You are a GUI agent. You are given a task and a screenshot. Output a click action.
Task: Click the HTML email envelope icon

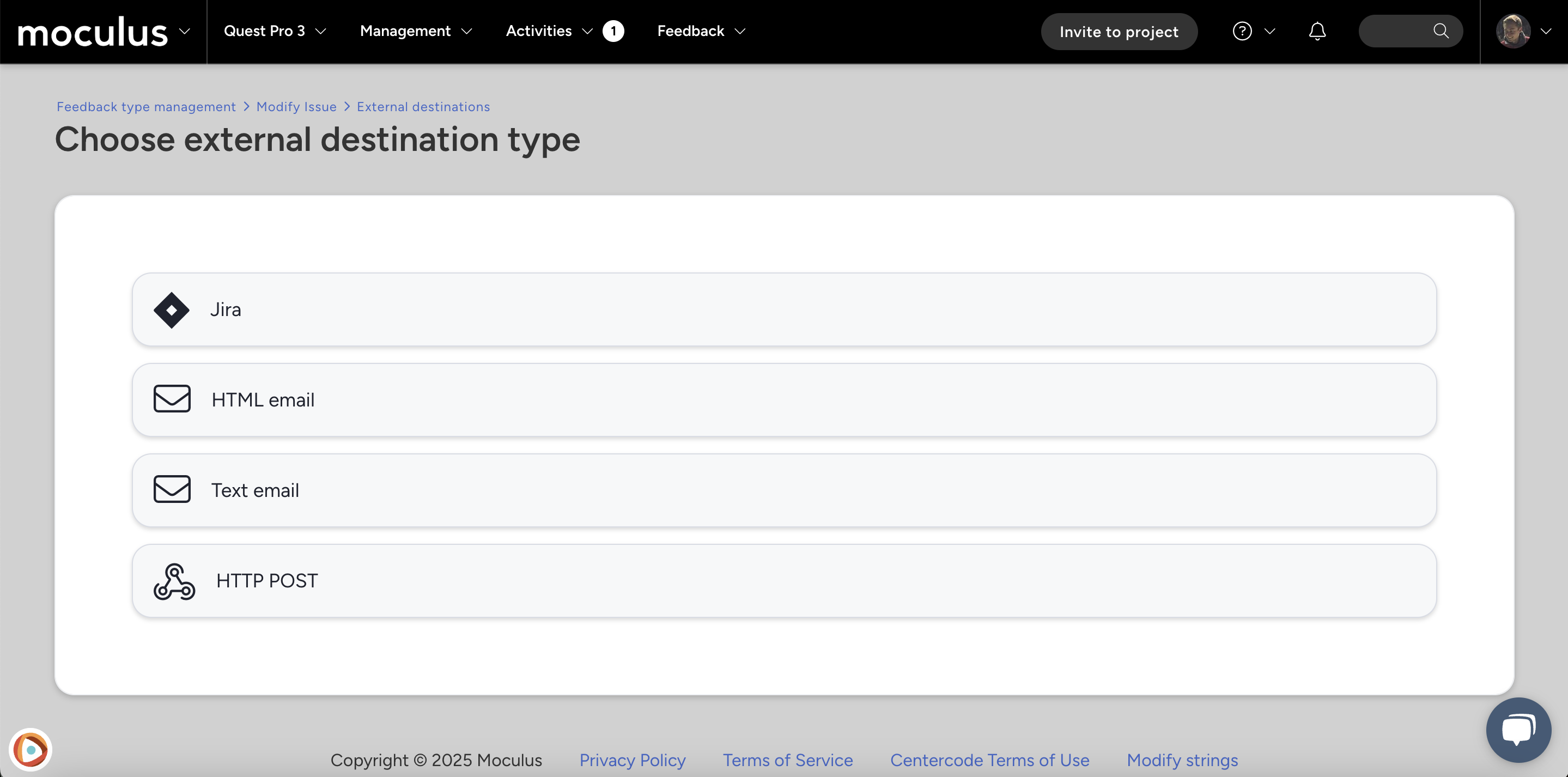point(172,399)
